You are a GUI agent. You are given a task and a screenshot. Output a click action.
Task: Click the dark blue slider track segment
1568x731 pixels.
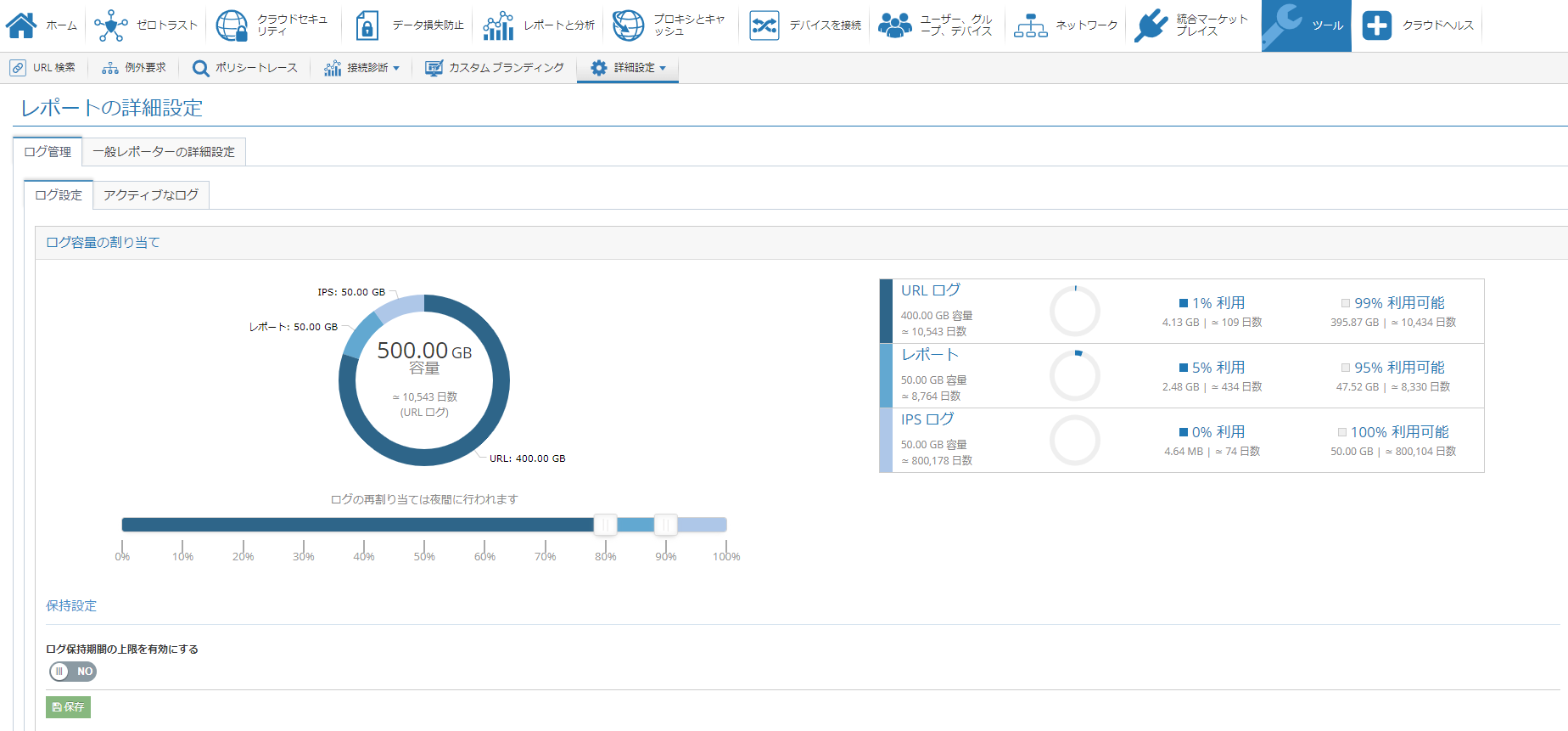[357, 525]
